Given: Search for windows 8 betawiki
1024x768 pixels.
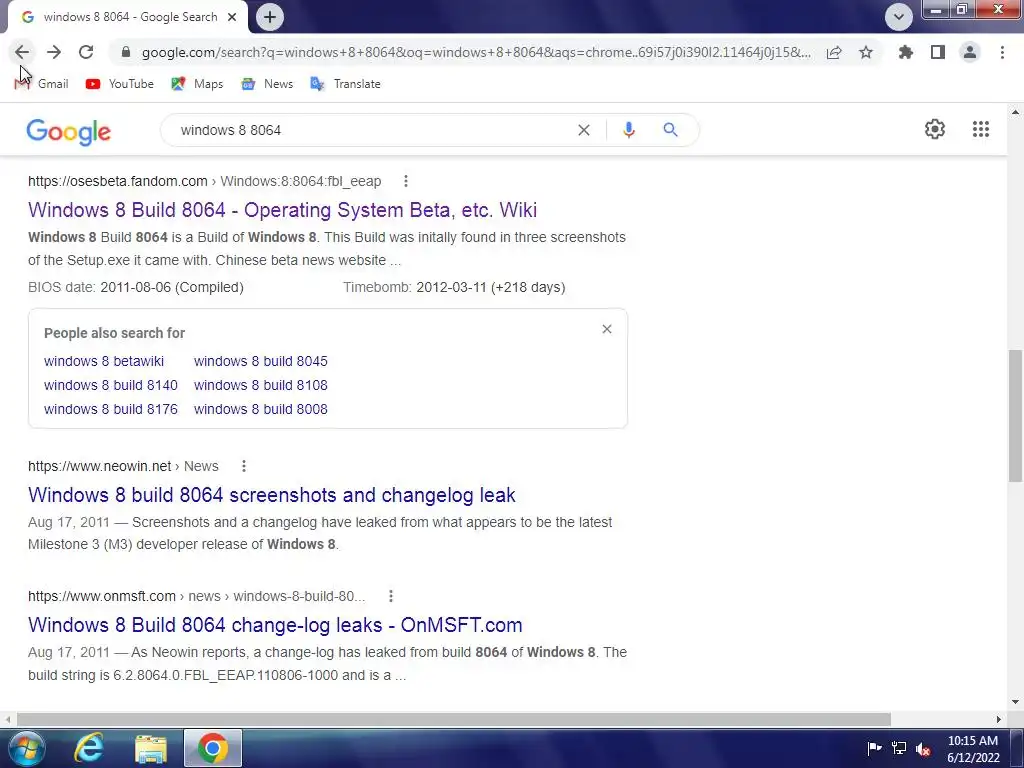Looking at the screenshot, I should click(104, 361).
